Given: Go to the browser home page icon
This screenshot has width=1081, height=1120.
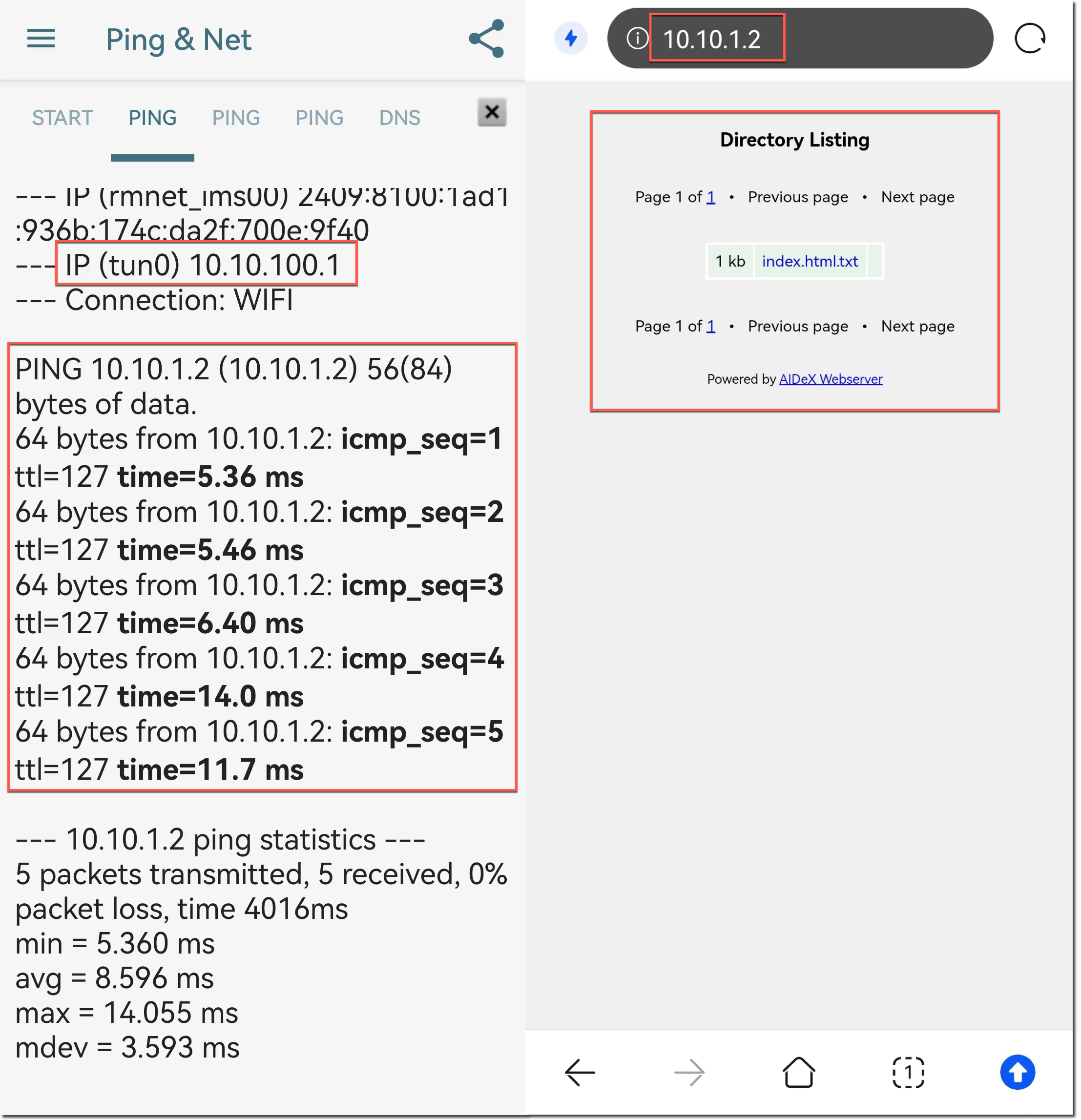Looking at the screenshot, I should (799, 1072).
